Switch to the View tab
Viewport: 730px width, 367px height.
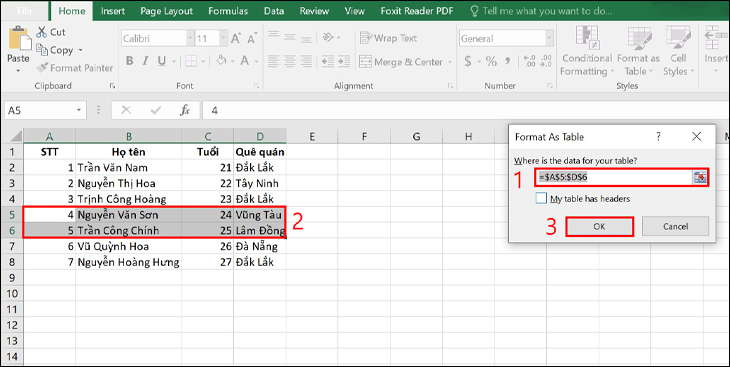coord(354,11)
